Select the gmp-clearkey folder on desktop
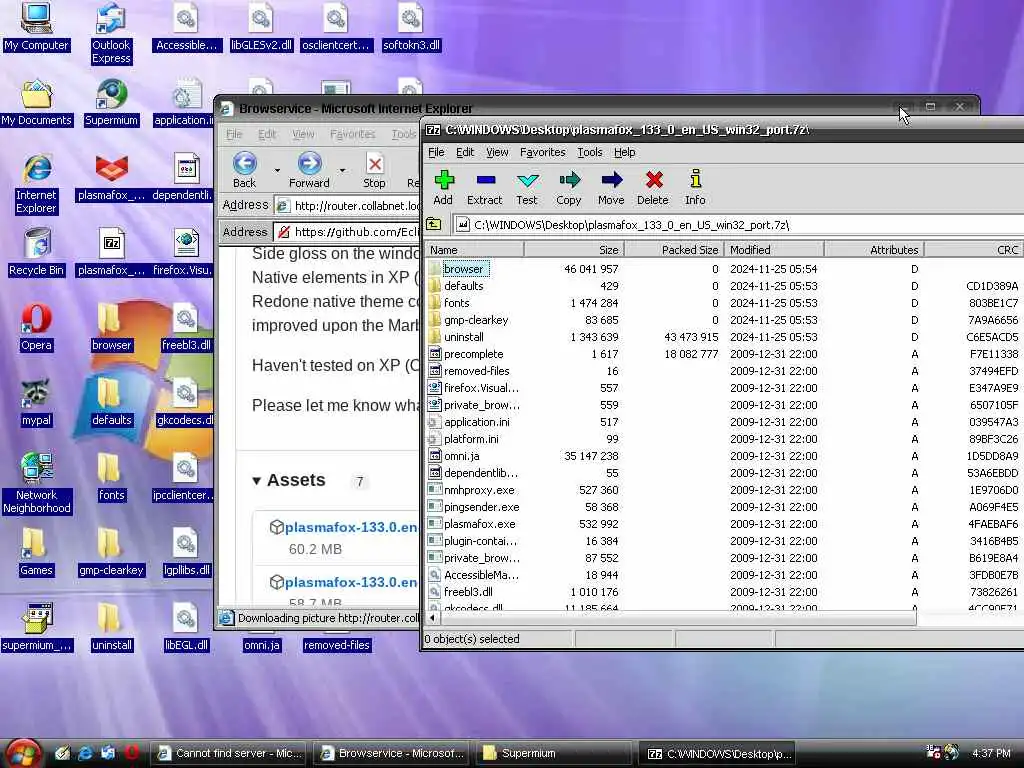The image size is (1024, 768). (x=111, y=552)
